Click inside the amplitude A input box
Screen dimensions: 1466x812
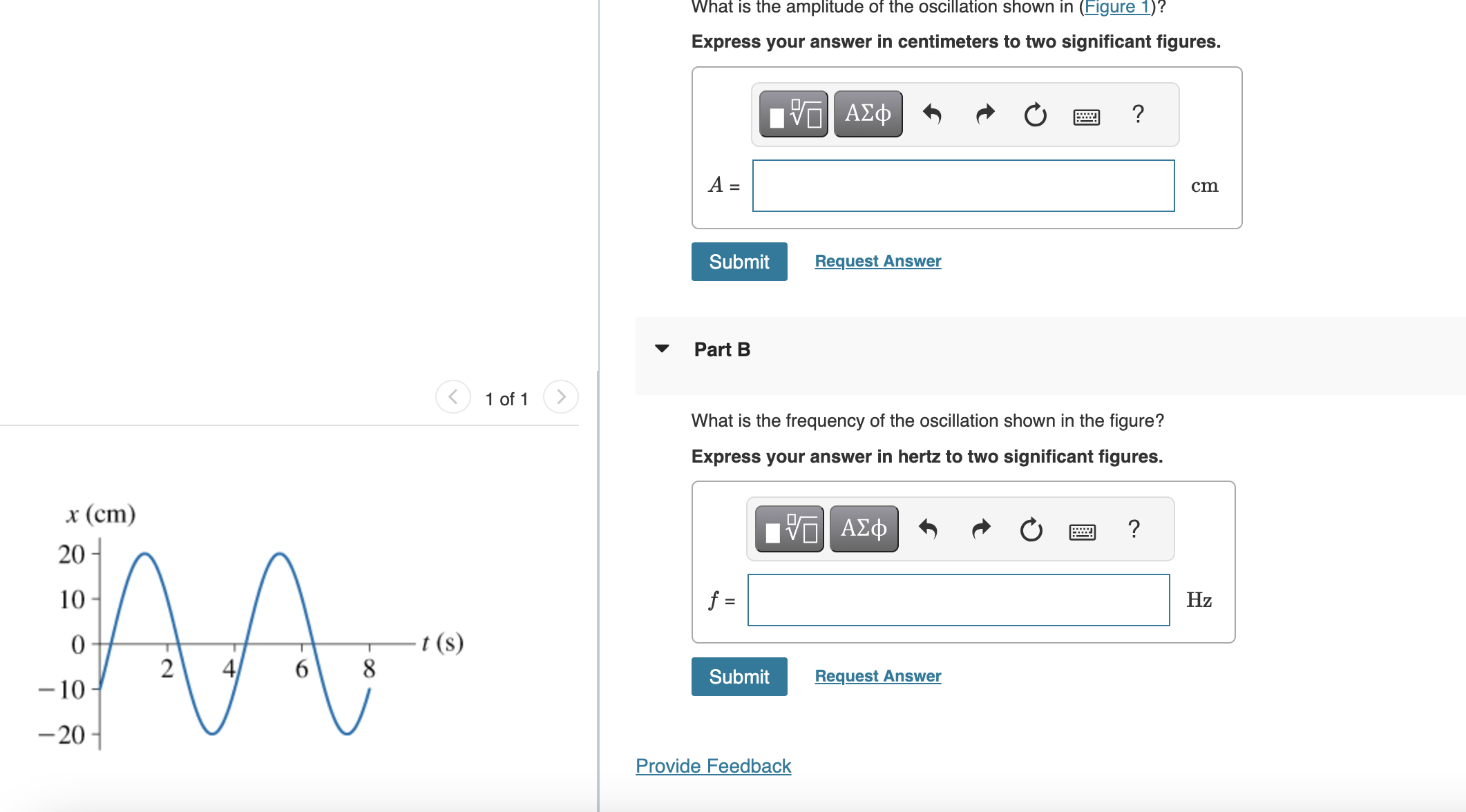tap(963, 185)
